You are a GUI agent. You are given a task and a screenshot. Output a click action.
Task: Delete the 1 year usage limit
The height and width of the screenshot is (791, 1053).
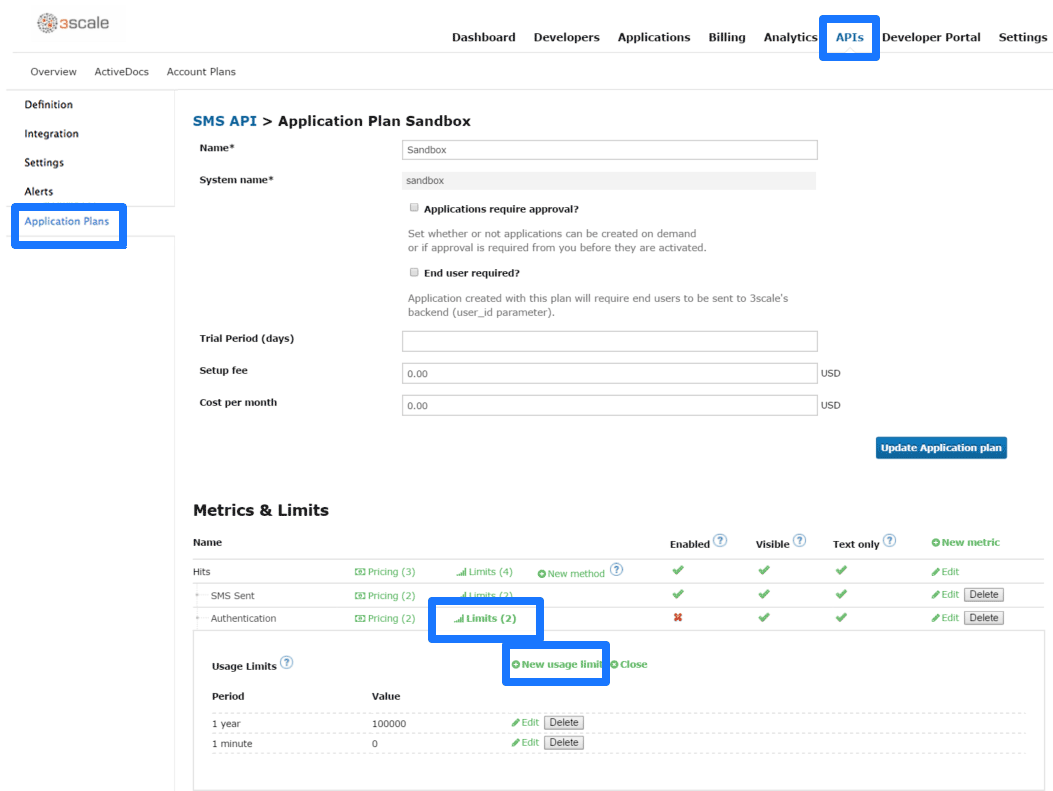[563, 722]
